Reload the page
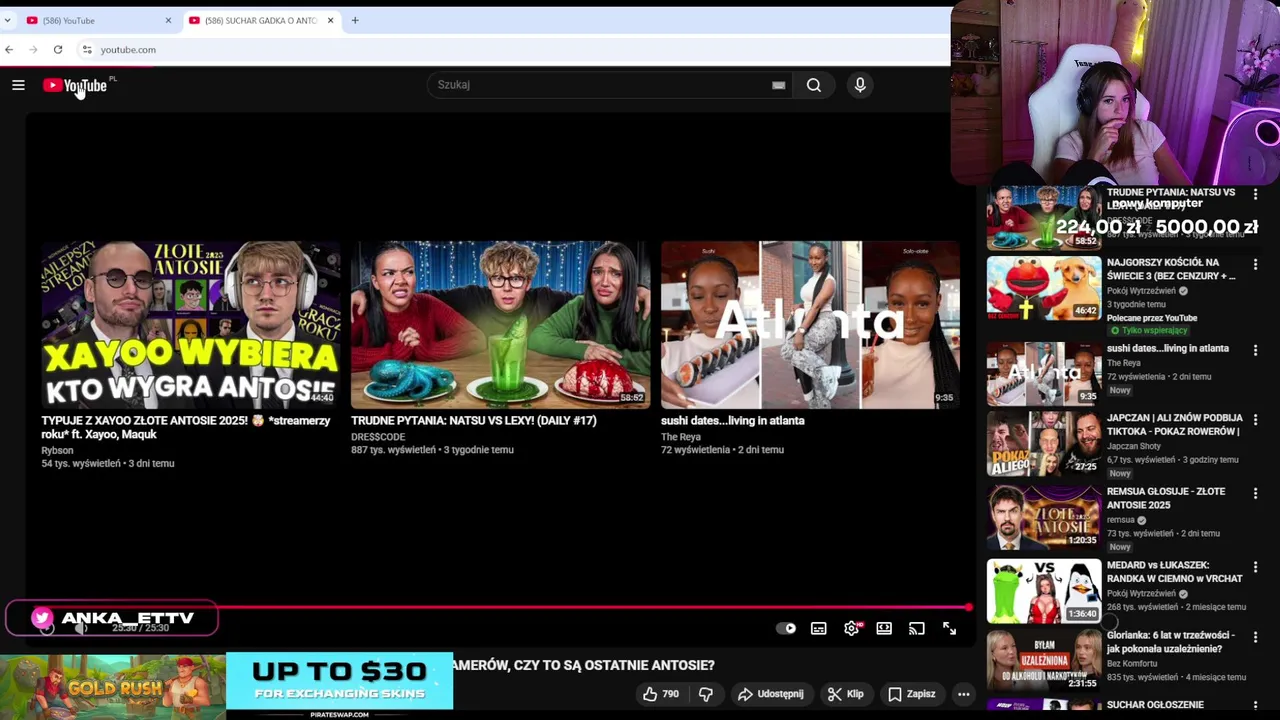 pyautogui.click(x=58, y=49)
